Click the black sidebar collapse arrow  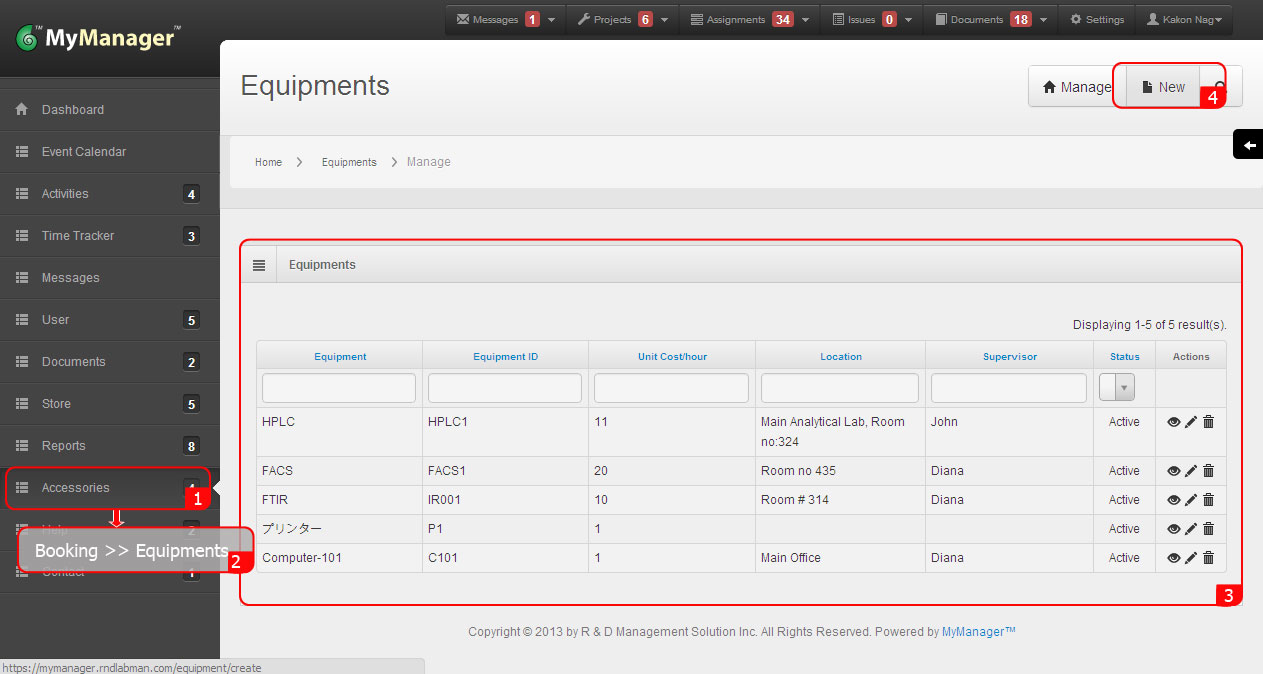[1248, 144]
